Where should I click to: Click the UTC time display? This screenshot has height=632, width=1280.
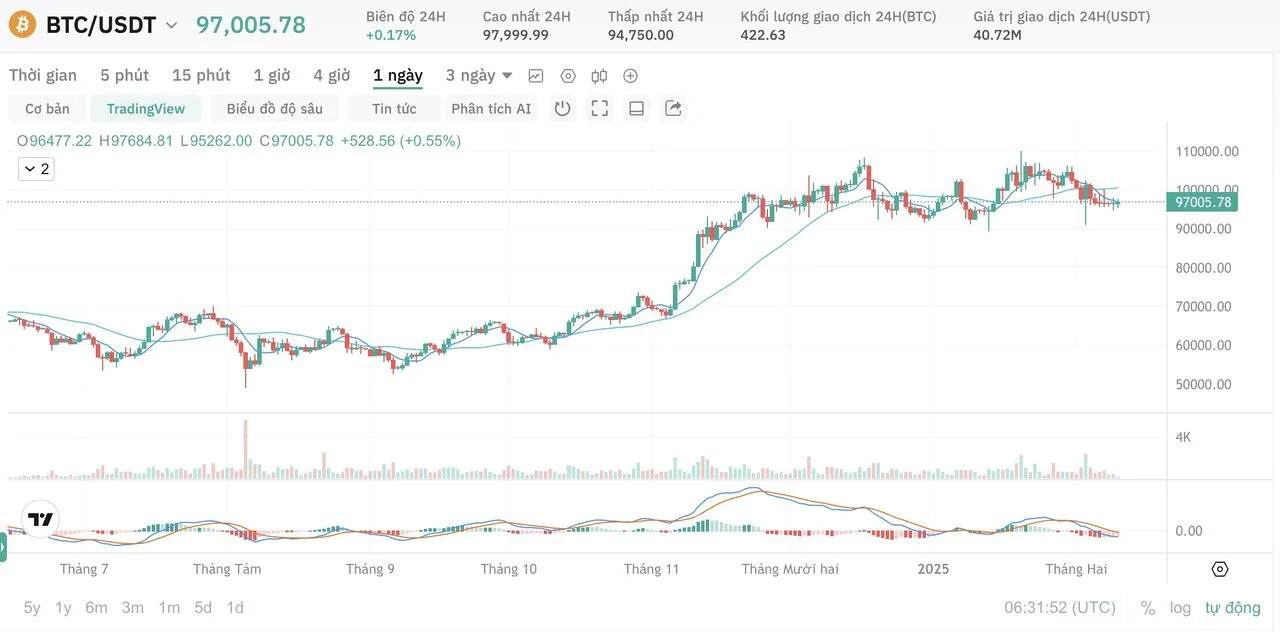1060,608
